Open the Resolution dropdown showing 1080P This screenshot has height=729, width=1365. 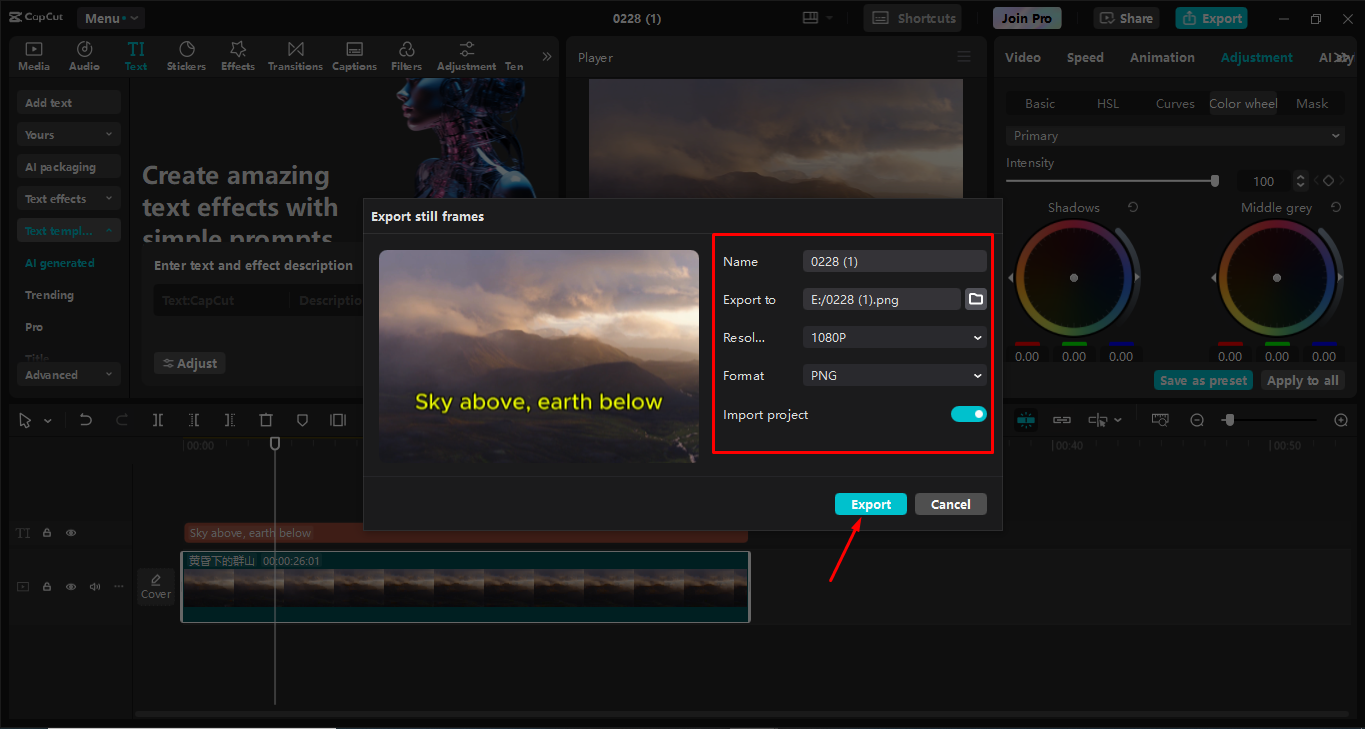(x=893, y=337)
